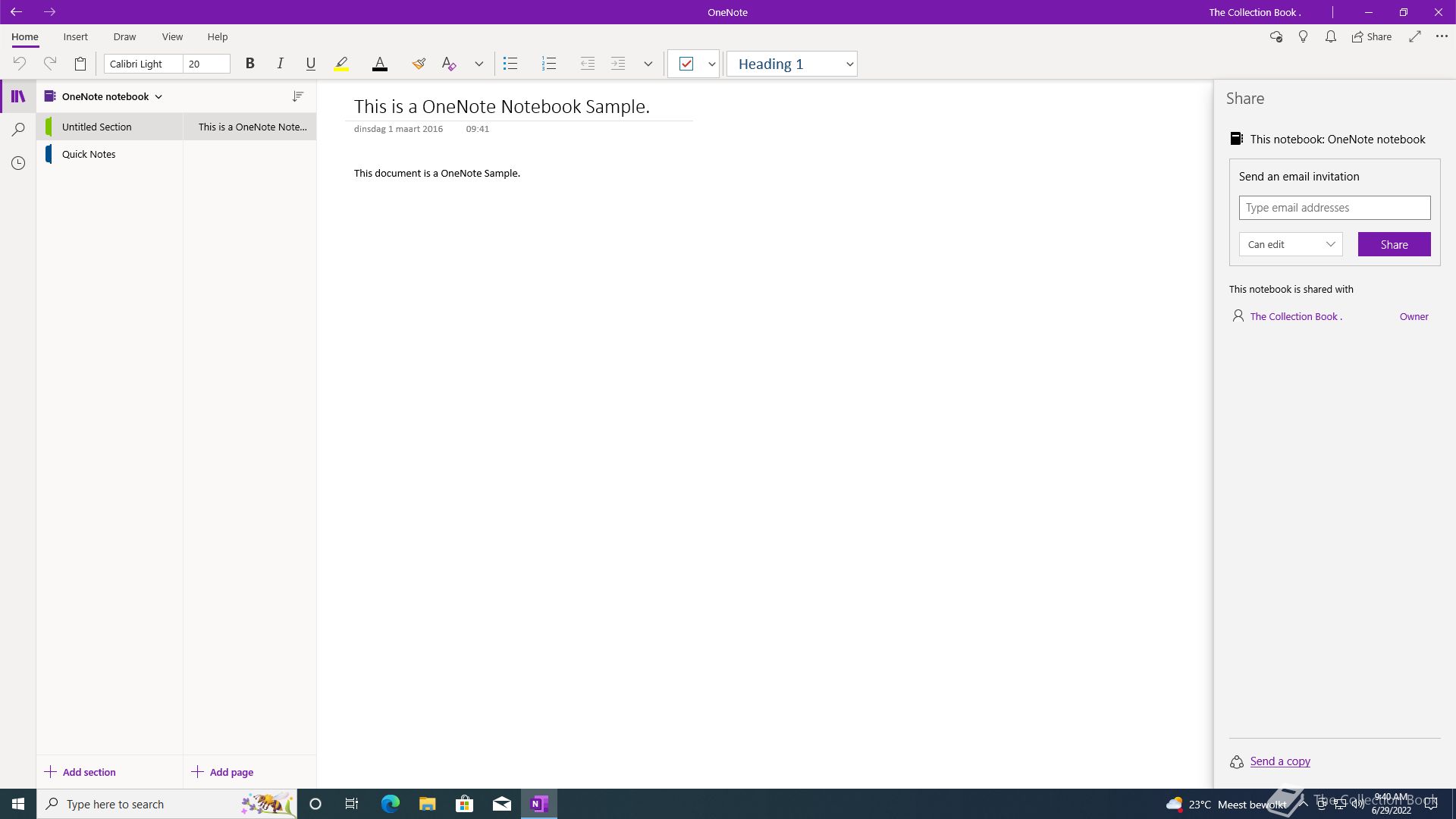Click the purple Share button
Viewport: 1456px width, 819px height.
point(1394,244)
